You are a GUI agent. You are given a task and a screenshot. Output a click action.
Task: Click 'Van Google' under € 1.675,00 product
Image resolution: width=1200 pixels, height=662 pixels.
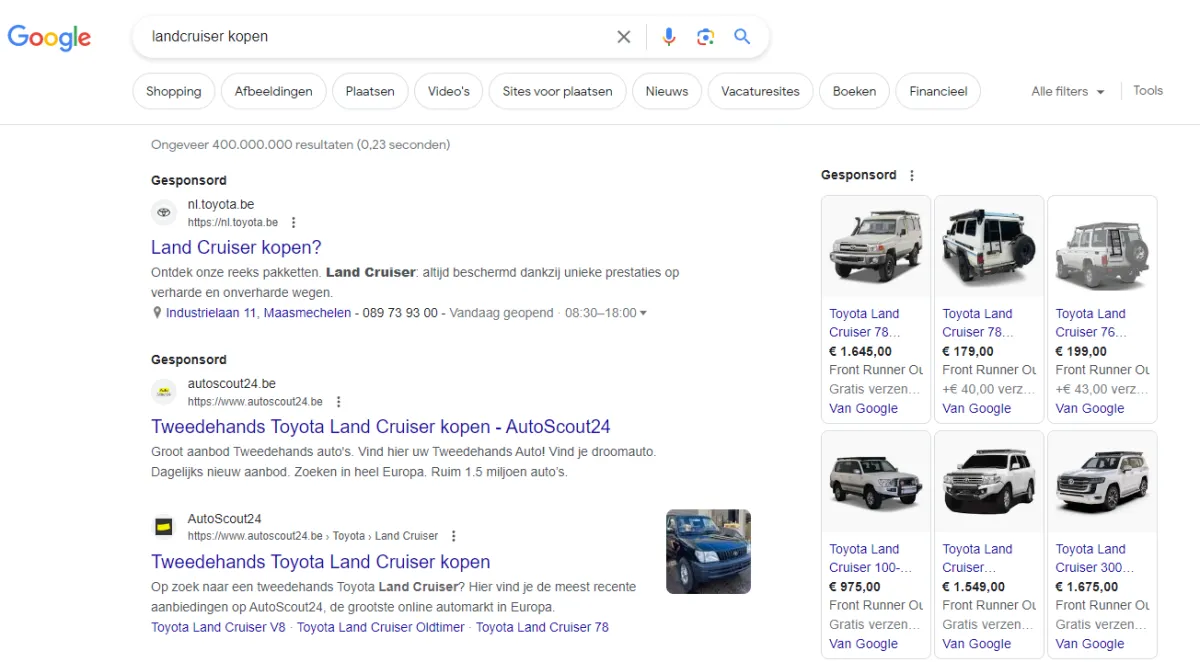point(1090,644)
